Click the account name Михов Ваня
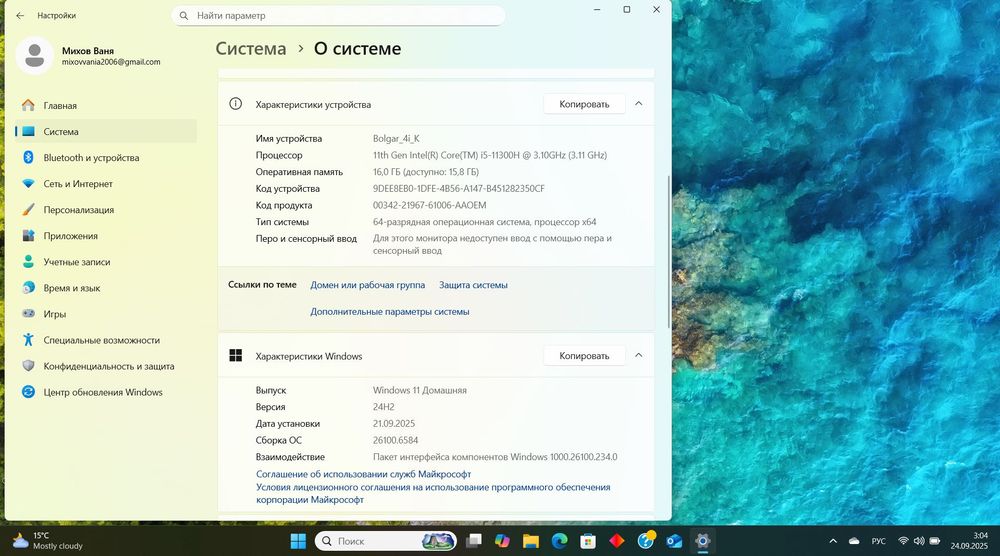 click(x=88, y=50)
